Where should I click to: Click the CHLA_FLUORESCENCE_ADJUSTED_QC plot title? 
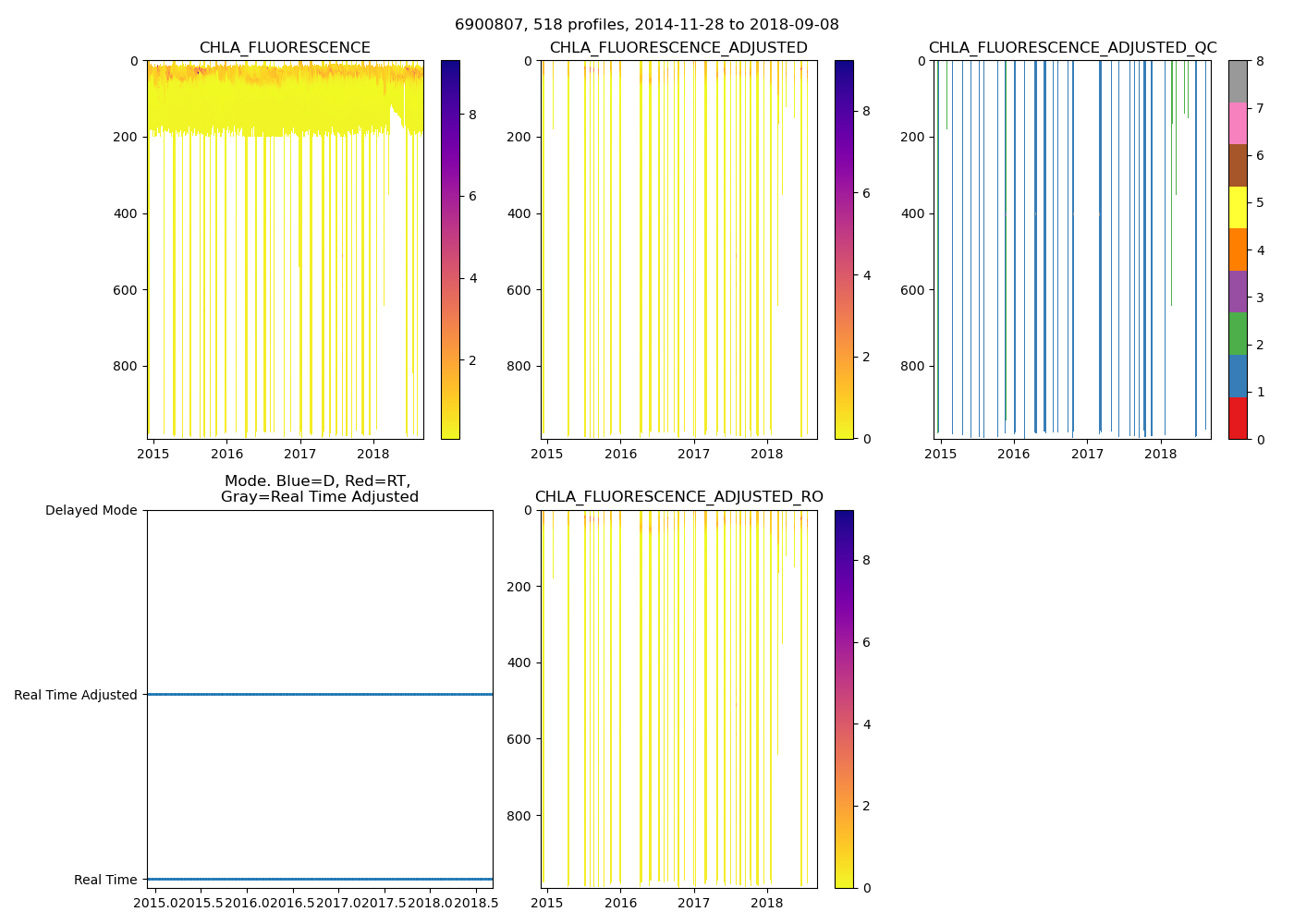(x=1072, y=48)
